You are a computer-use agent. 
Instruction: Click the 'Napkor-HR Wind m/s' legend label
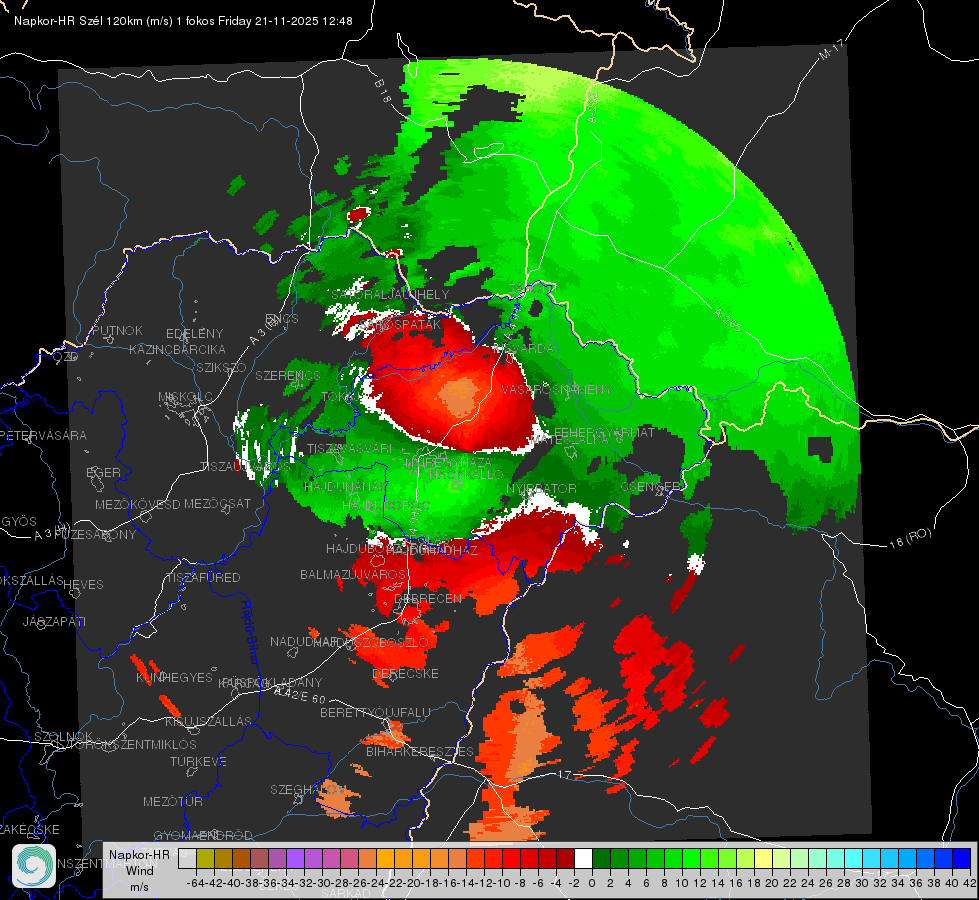point(139,870)
